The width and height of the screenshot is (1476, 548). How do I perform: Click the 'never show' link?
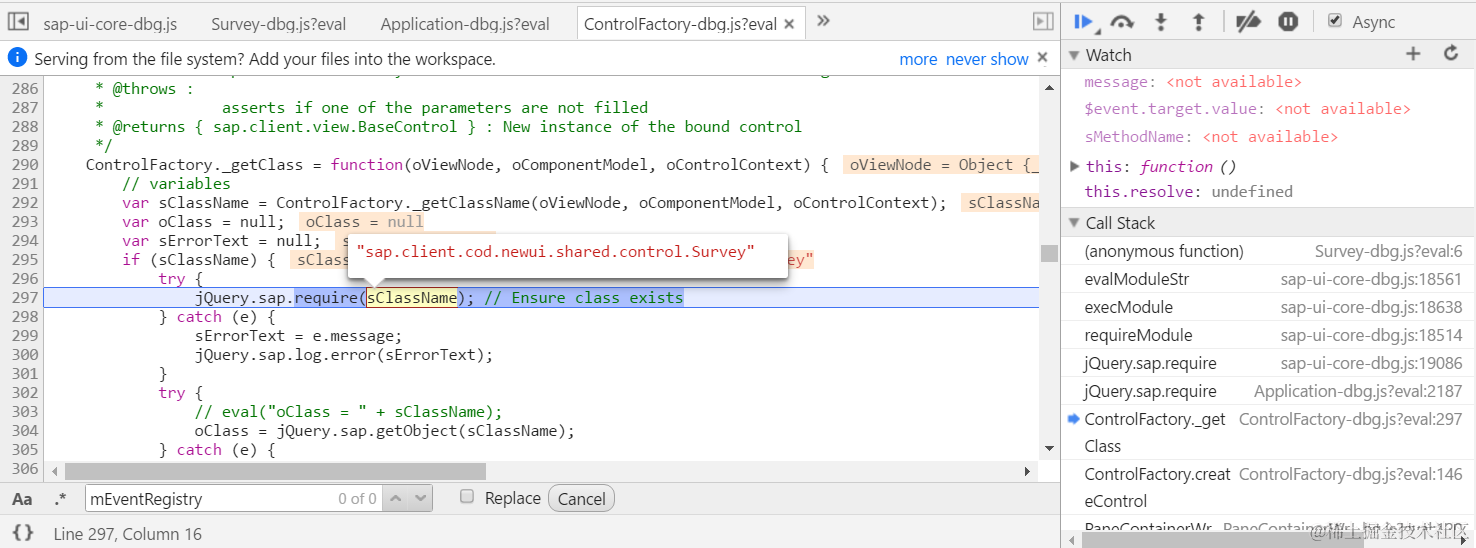pyautogui.click(x=987, y=59)
